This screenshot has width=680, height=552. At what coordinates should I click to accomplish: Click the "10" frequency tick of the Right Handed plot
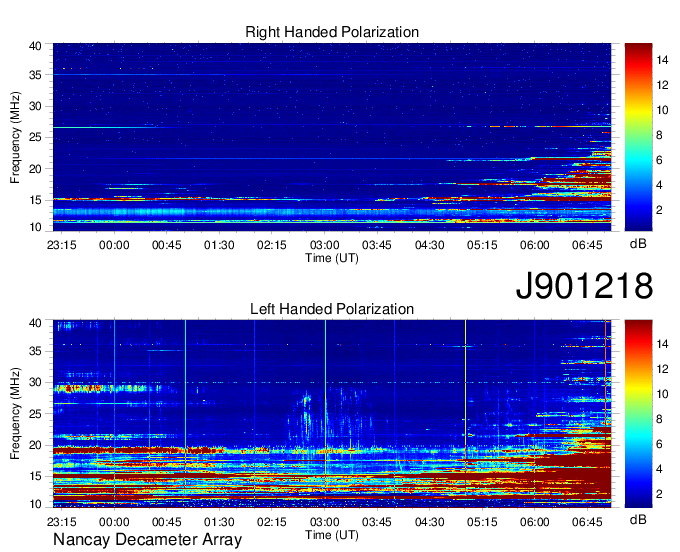point(35,227)
